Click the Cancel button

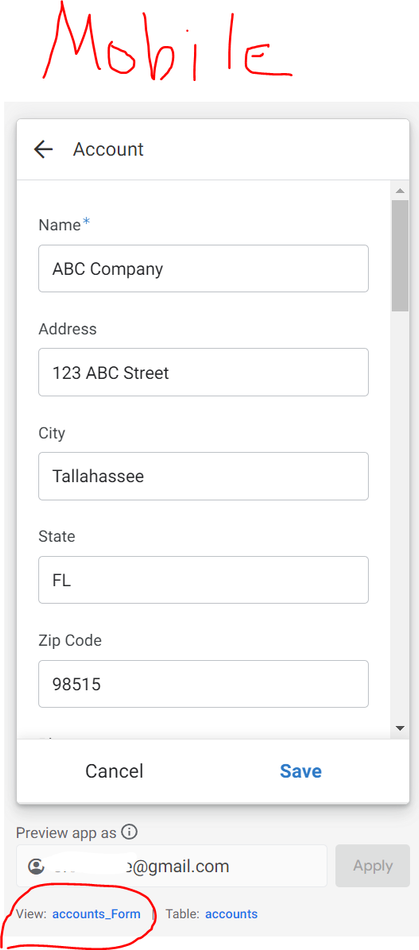pos(114,771)
